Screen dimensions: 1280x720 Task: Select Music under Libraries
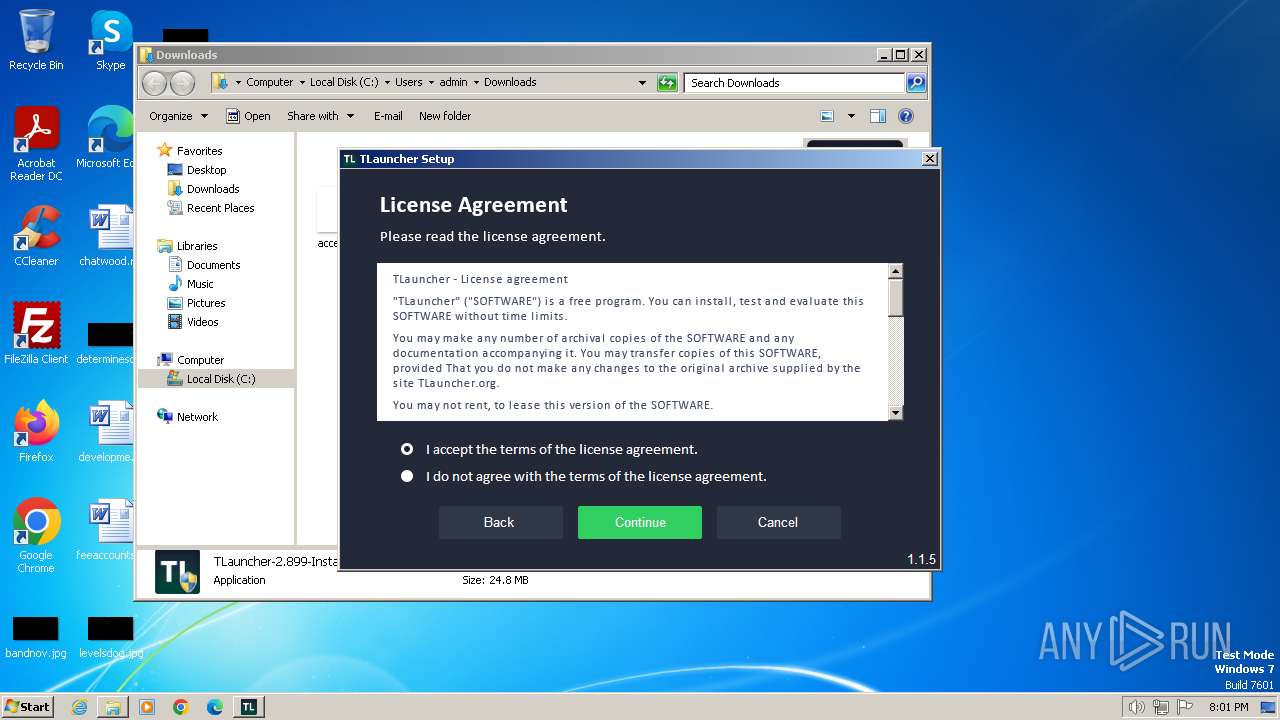(200, 284)
